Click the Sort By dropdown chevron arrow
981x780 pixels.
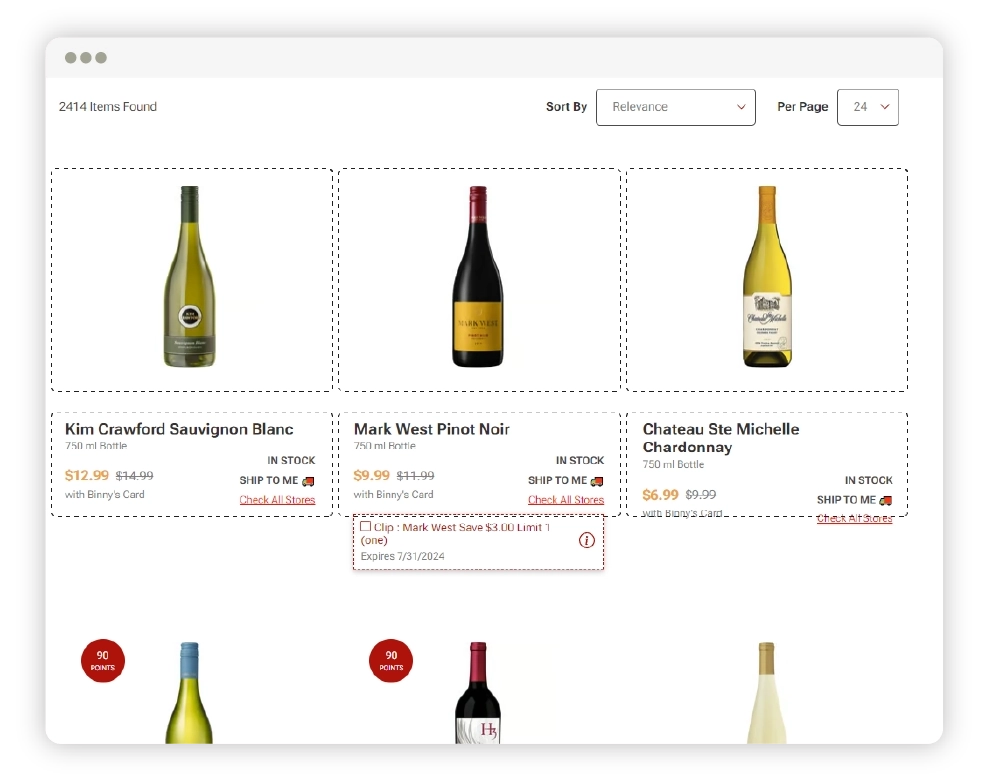(x=741, y=107)
